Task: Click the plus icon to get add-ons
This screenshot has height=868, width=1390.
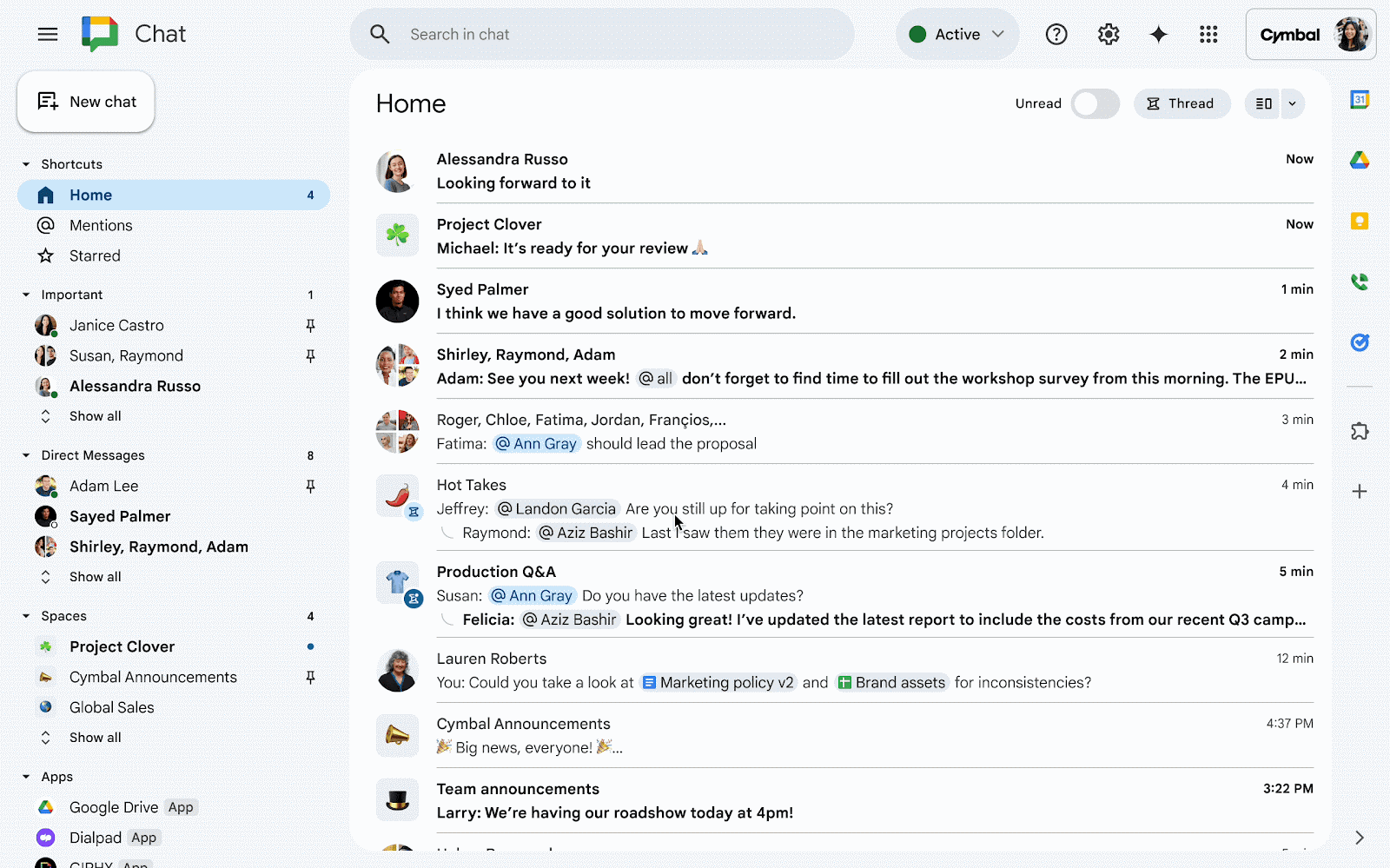Action: click(x=1360, y=492)
